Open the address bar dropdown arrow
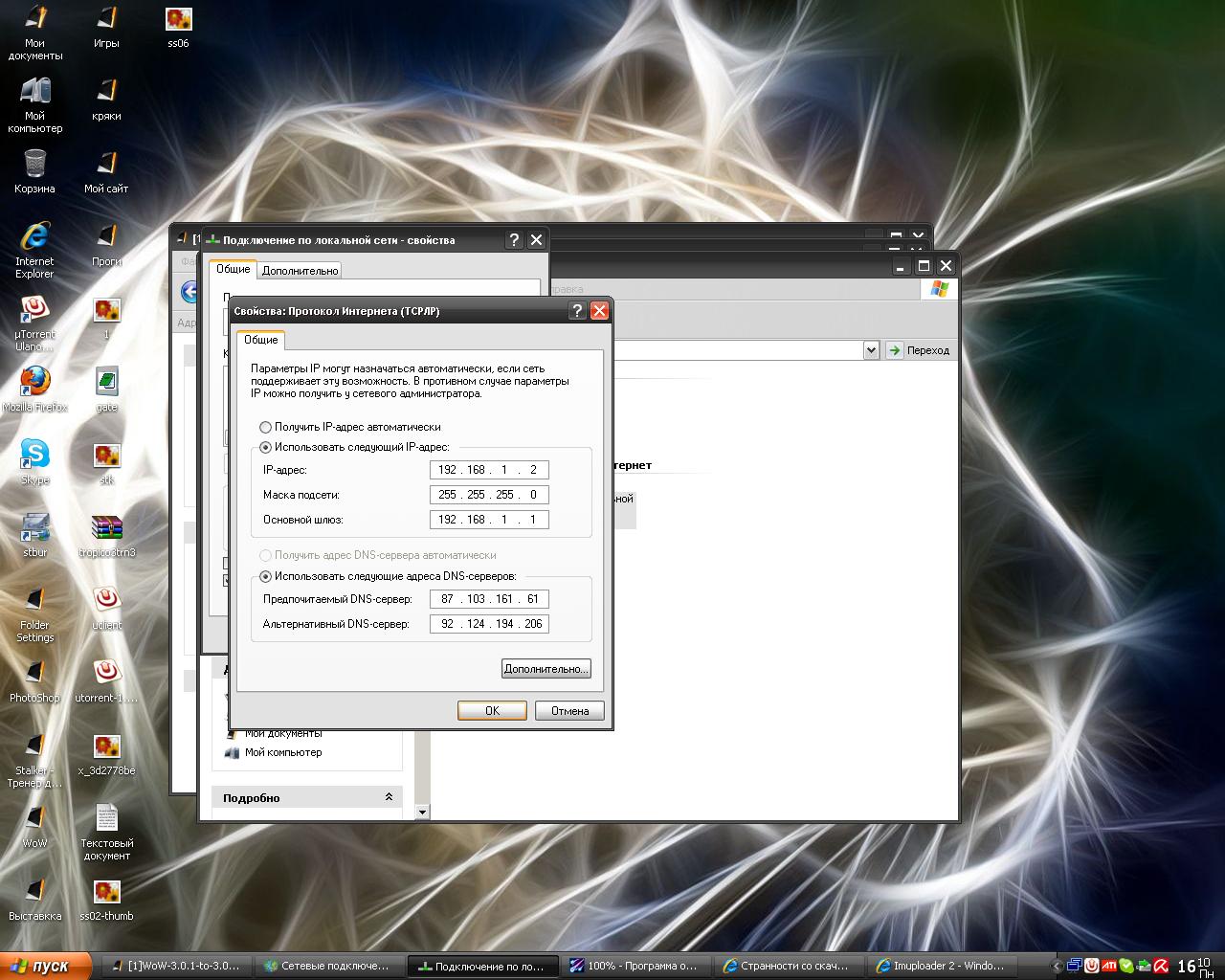Image resolution: width=1225 pixels, height=980 pixels. (871, 350)
